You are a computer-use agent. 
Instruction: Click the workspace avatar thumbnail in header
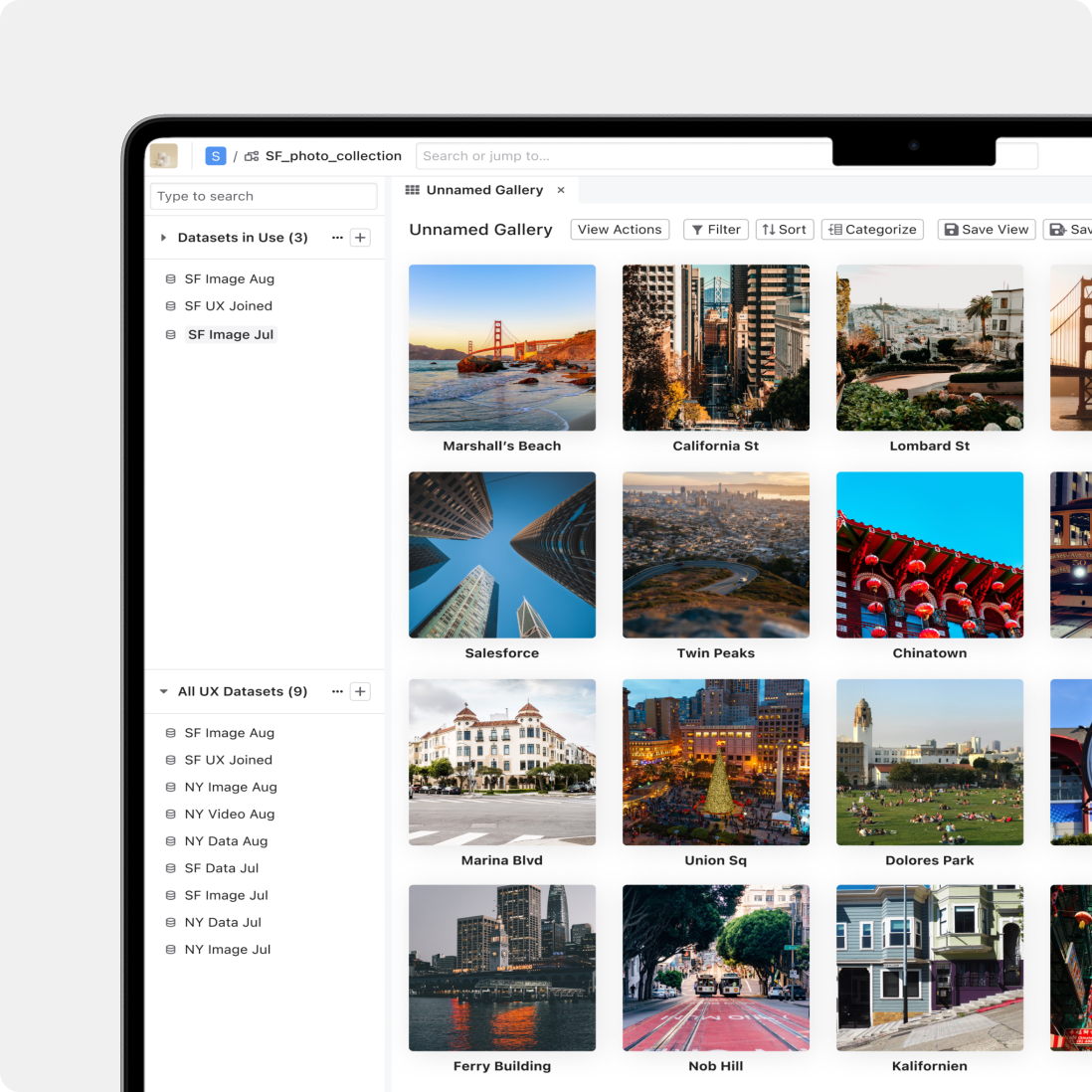click(164, 156)
